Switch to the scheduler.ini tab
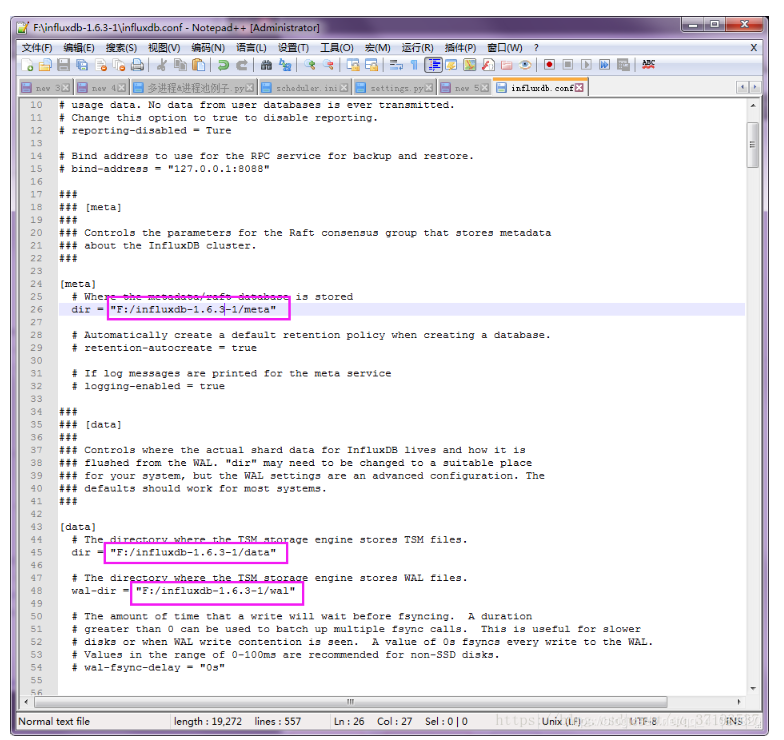The width and height of the screenshot is (784, 740). tap(306, 88)
